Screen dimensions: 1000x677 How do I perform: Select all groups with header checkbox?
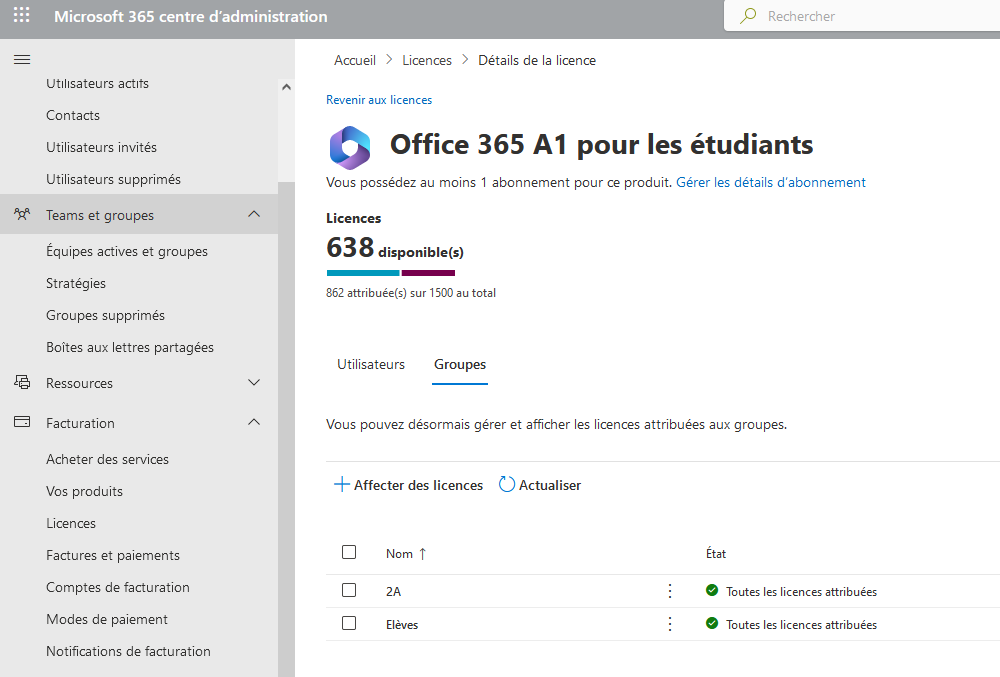click(349, 552)
